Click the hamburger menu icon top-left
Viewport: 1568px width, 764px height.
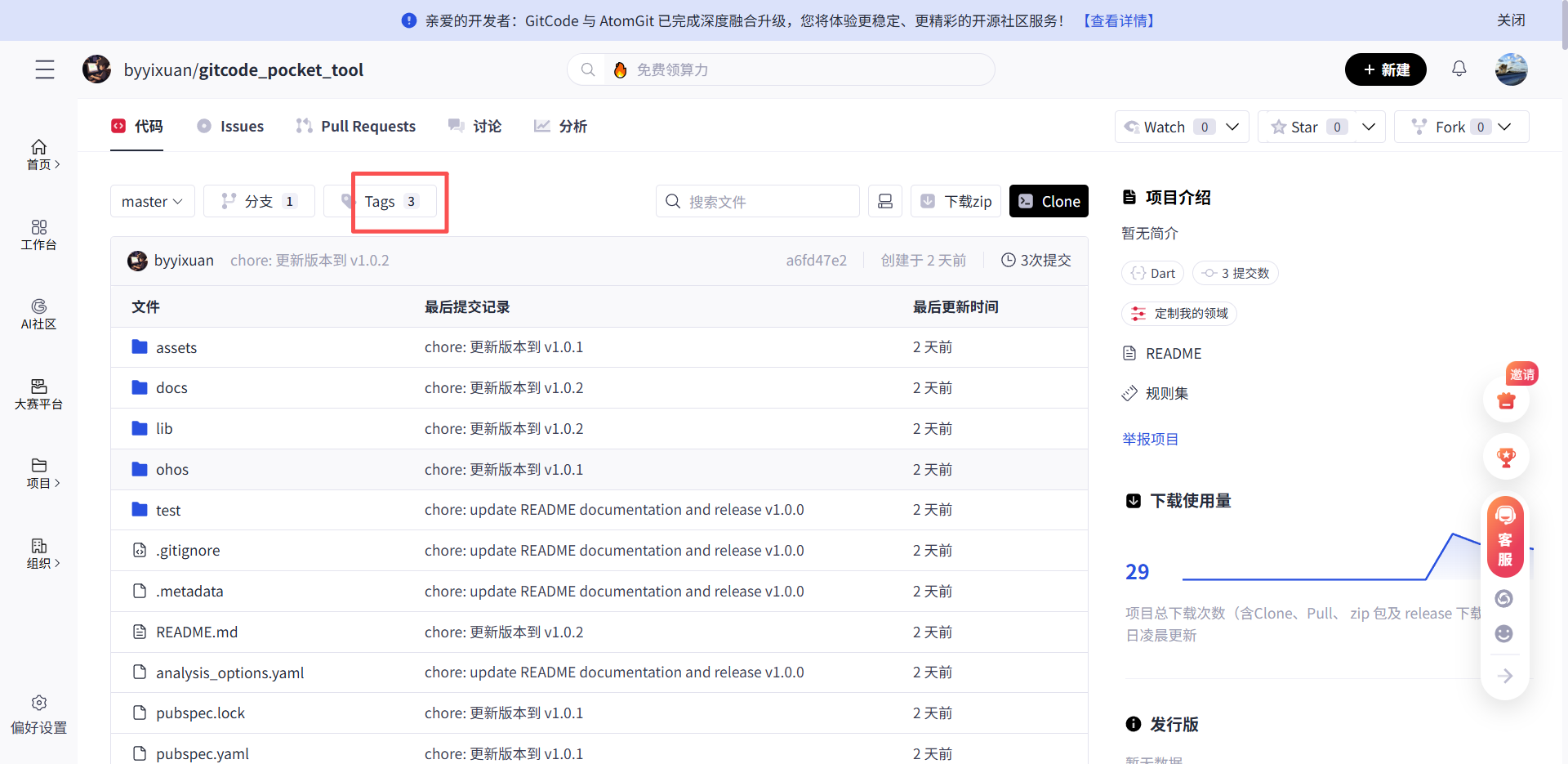coord(45,69)
